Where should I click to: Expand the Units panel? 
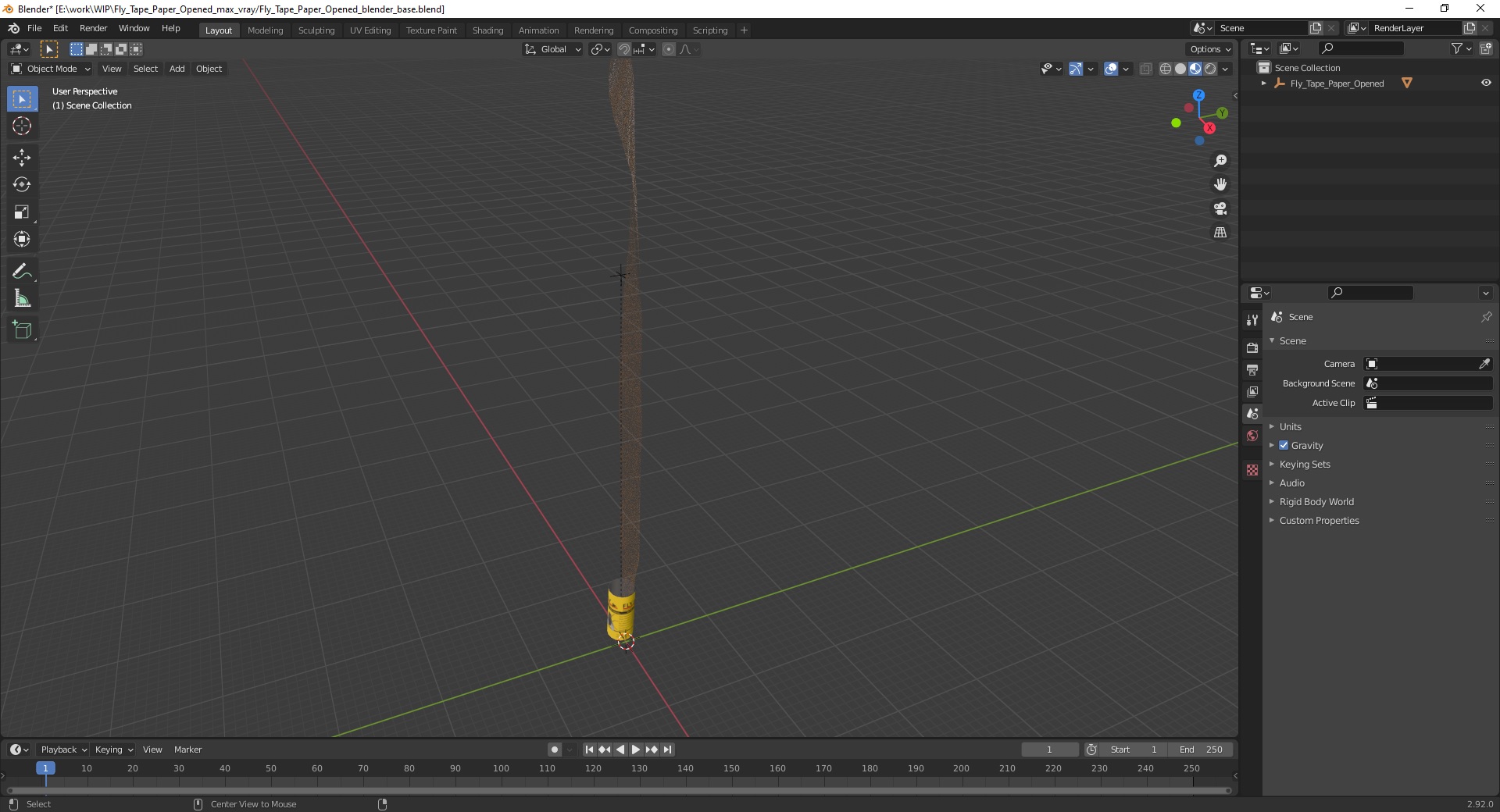(1290, 426)
